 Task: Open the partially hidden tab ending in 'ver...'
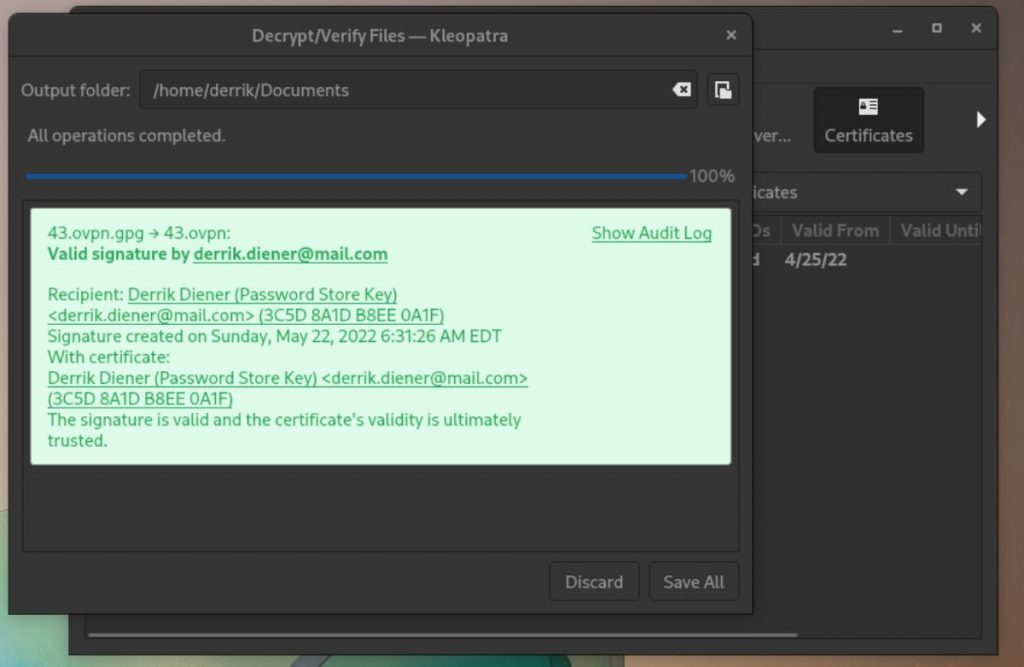(770, 135)
